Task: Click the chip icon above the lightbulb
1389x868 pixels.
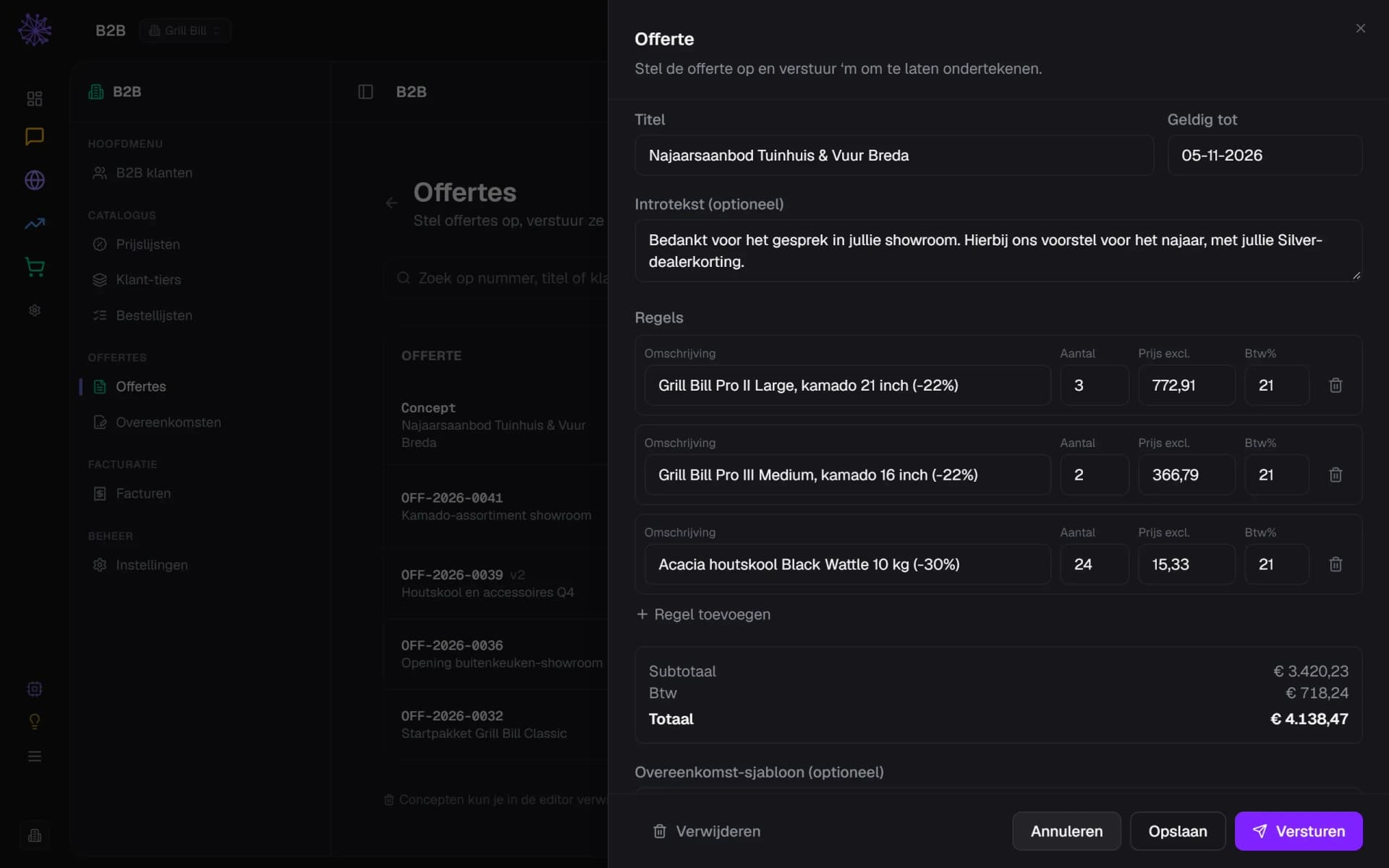Action: 35,689
